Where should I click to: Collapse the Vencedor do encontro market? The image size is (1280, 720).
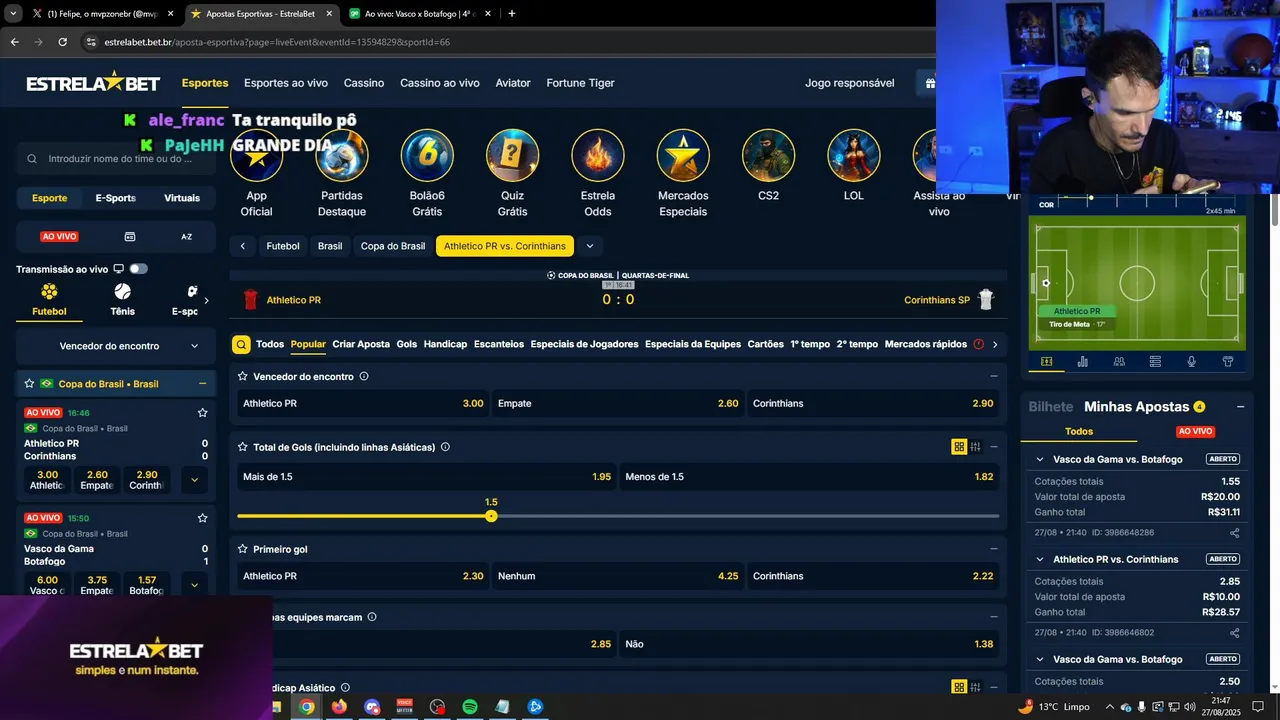[x=993, y=377]
